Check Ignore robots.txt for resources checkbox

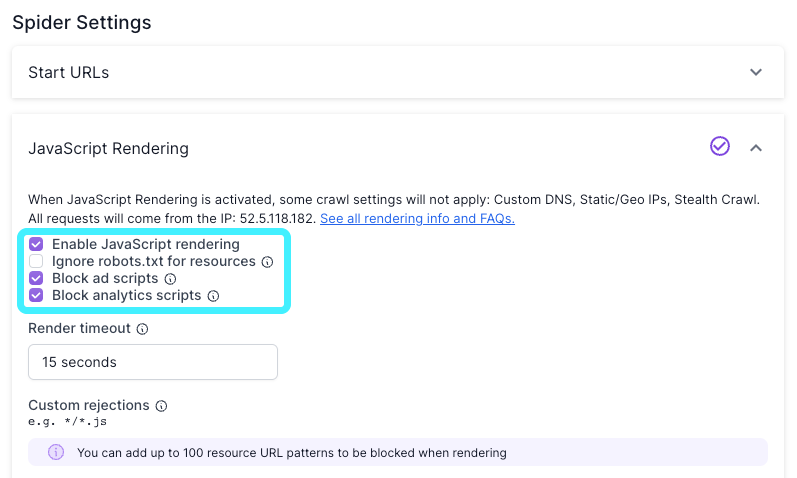point(36,261)
